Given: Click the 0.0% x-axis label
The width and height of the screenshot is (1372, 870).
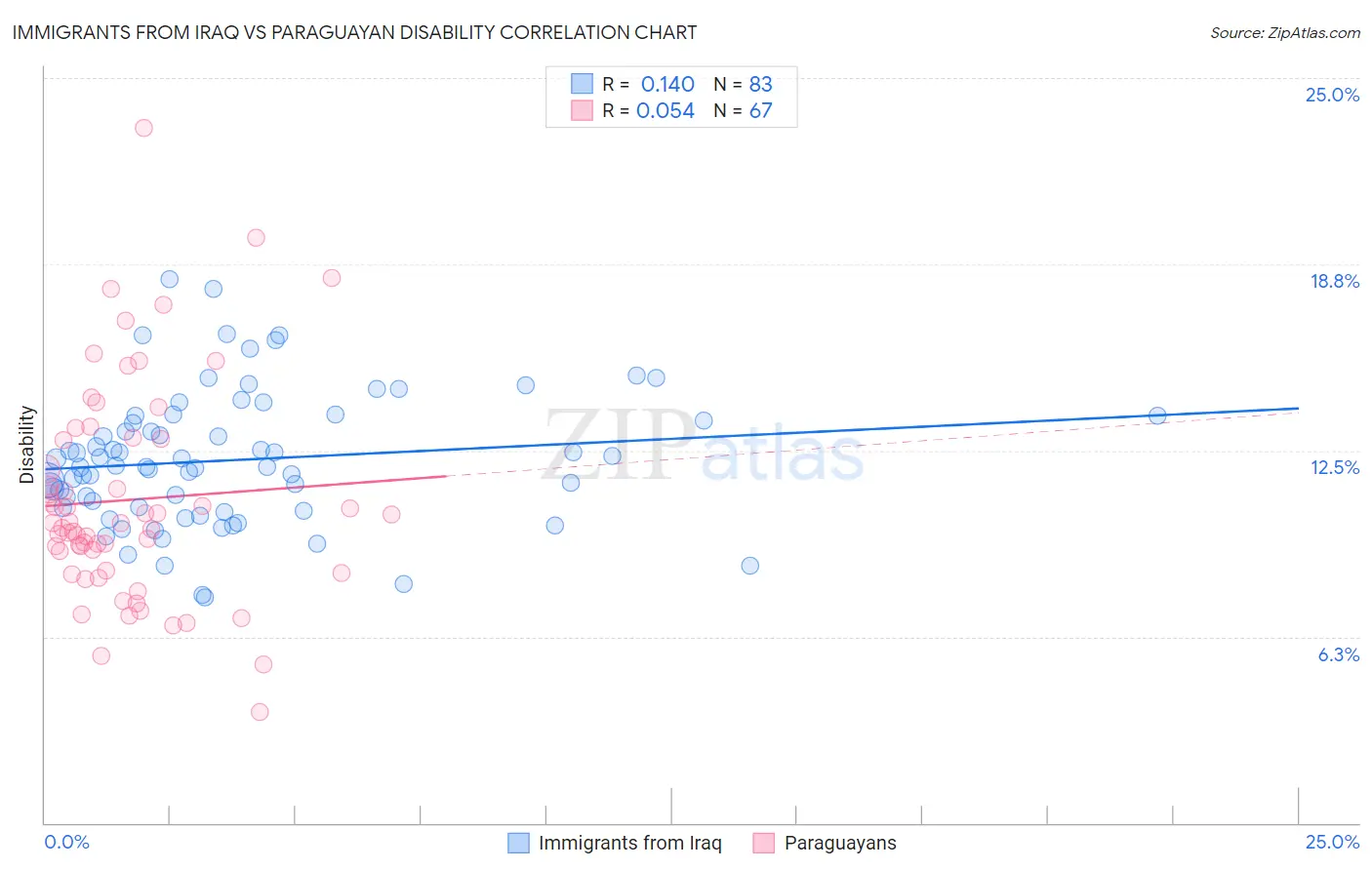Looking at the screenshot, I should pos(66,842).
